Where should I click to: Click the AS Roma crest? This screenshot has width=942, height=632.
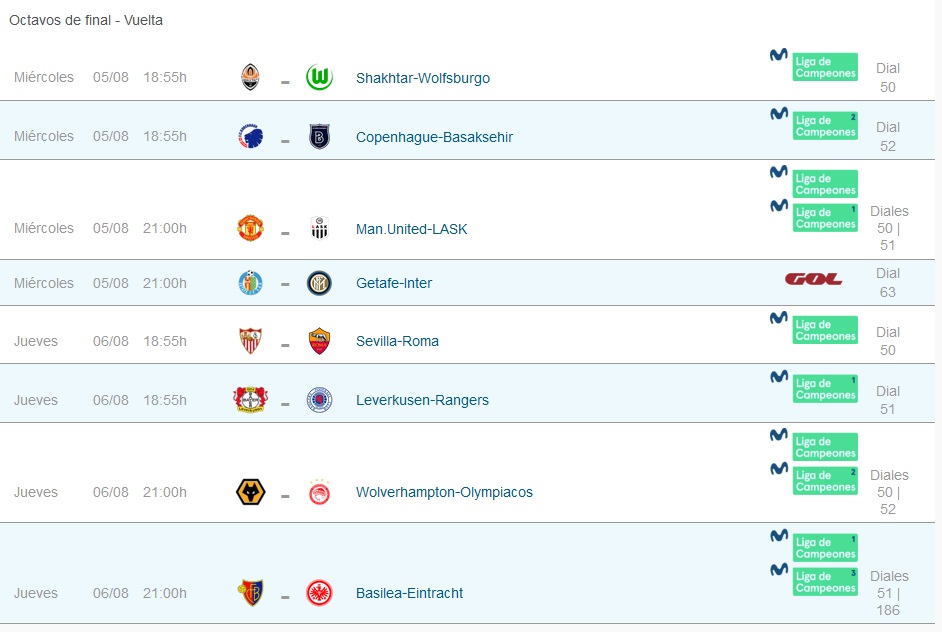320,341
